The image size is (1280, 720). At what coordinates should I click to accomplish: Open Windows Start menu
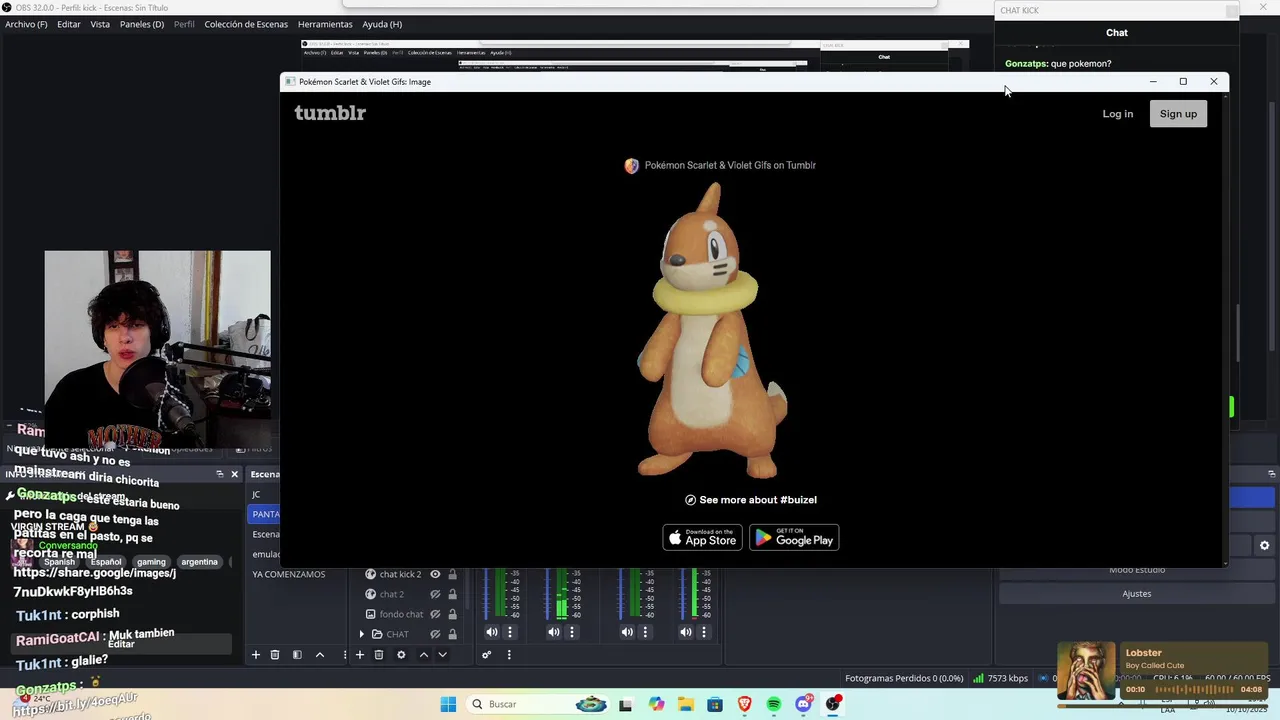pos(448,704)
